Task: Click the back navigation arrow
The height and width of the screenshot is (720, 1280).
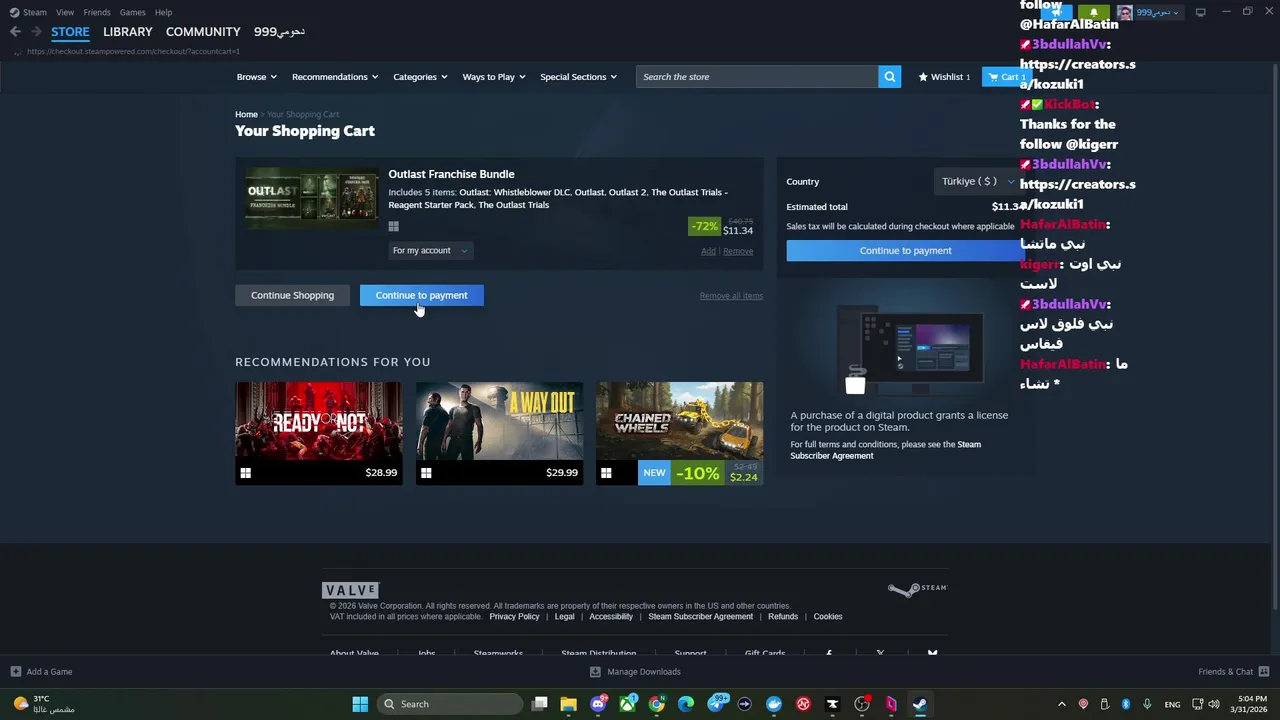Action: click(x=15, y=32)
